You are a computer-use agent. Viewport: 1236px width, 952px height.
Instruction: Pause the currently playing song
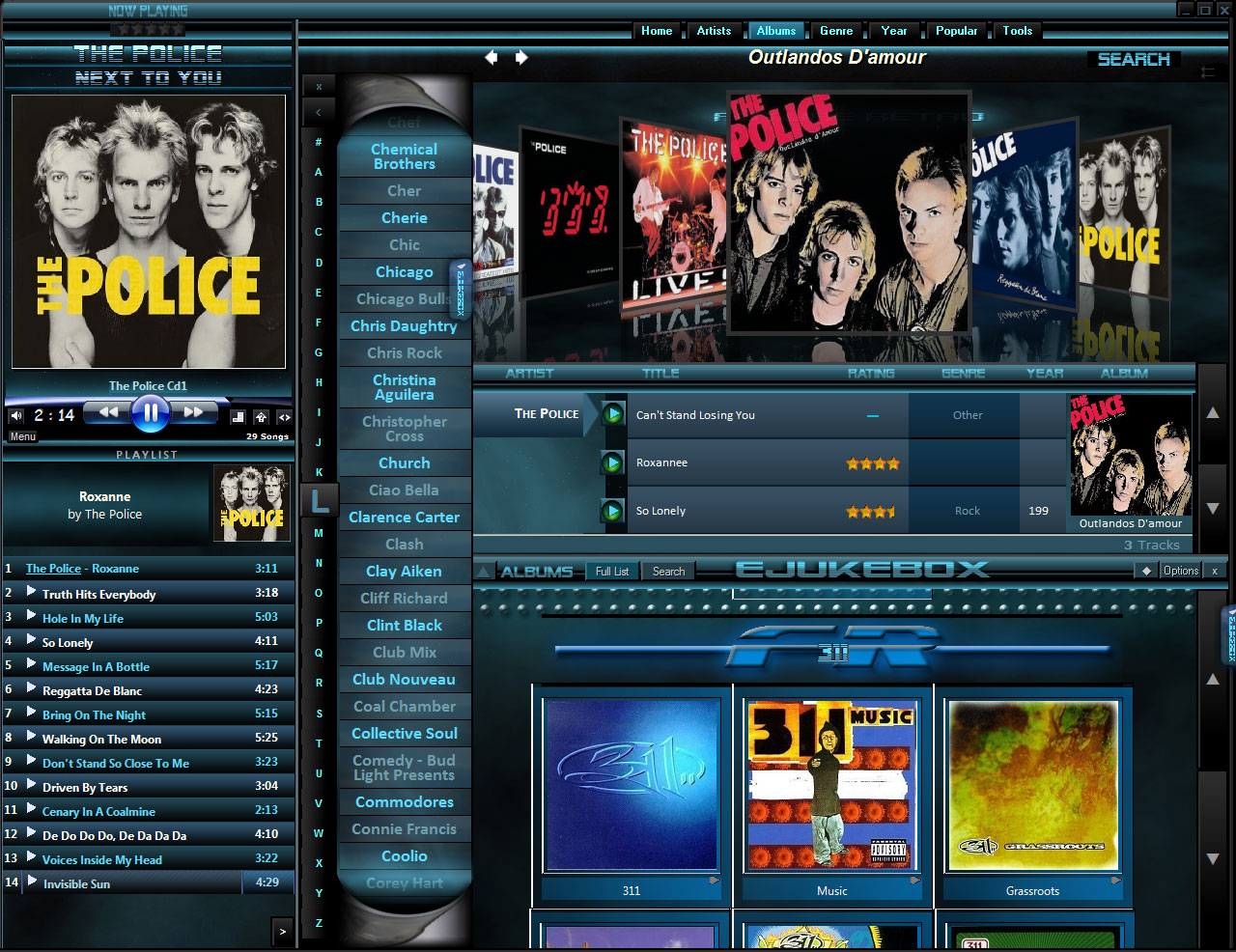(150, 414)
